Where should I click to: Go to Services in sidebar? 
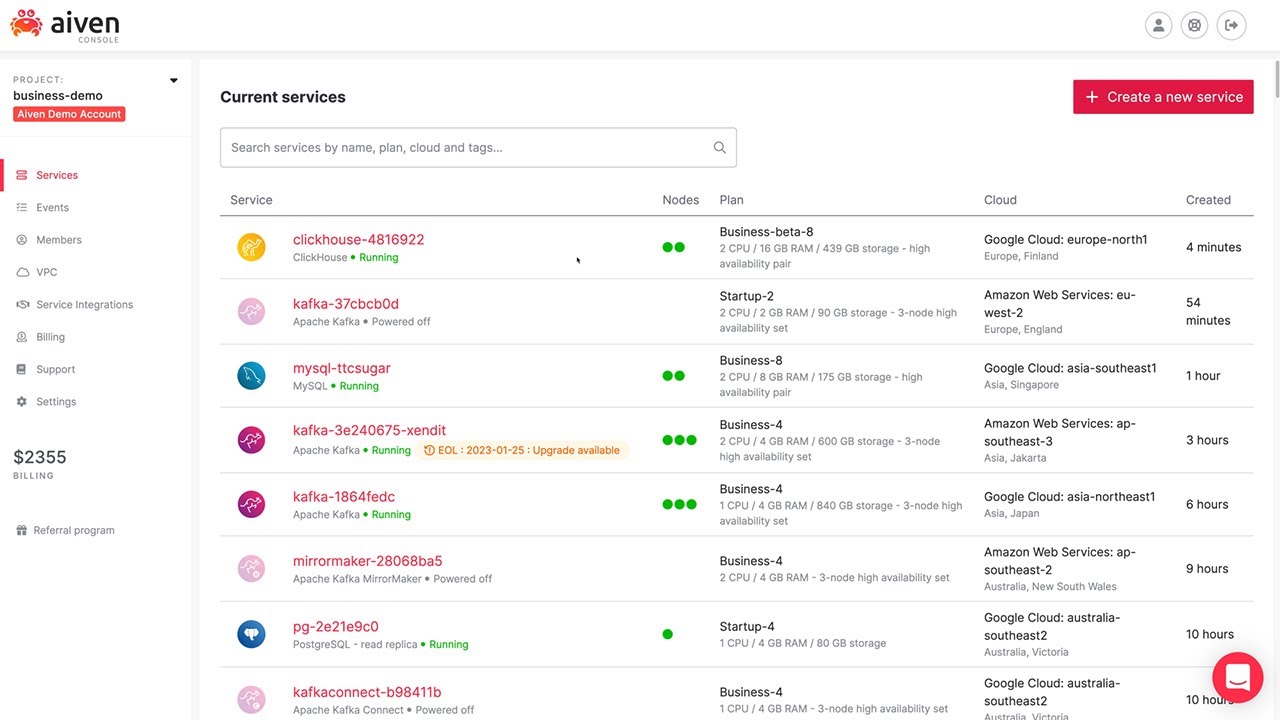(57, 175)
